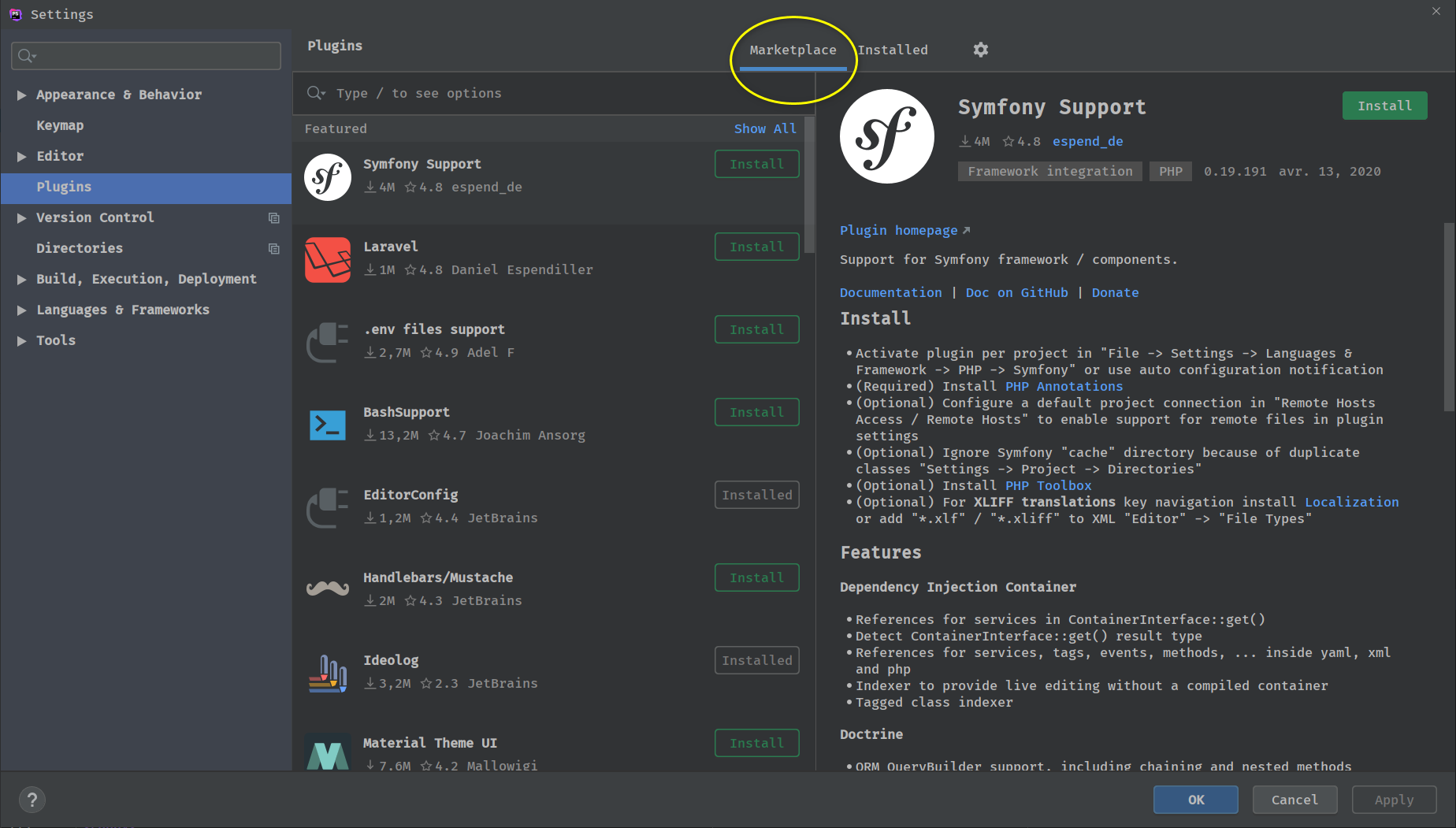Select the Material Theme UI plugin name
Screen dimensions: 1456x828
point(430,743)
